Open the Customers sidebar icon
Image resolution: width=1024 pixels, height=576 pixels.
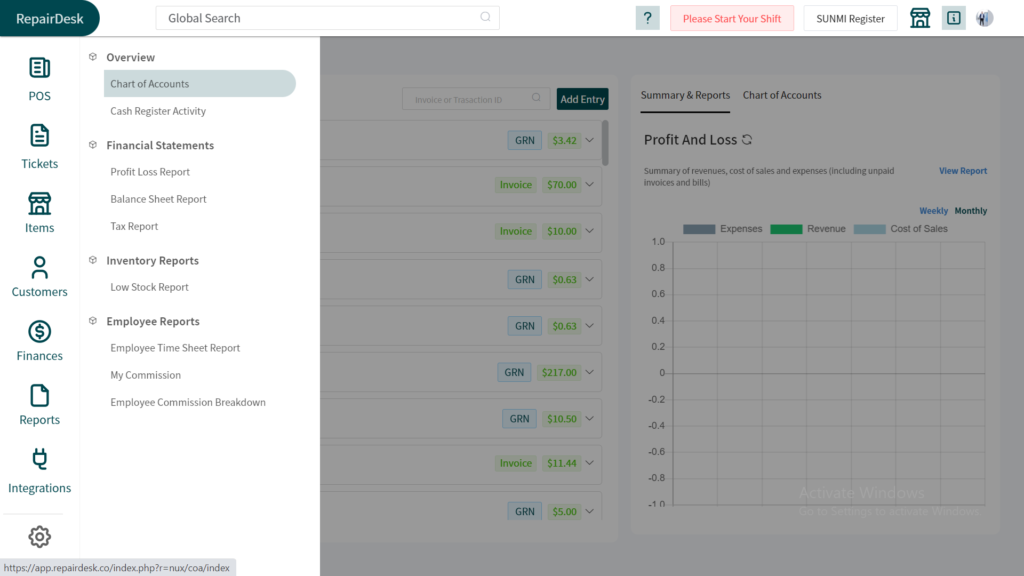[x=39, y=267]
